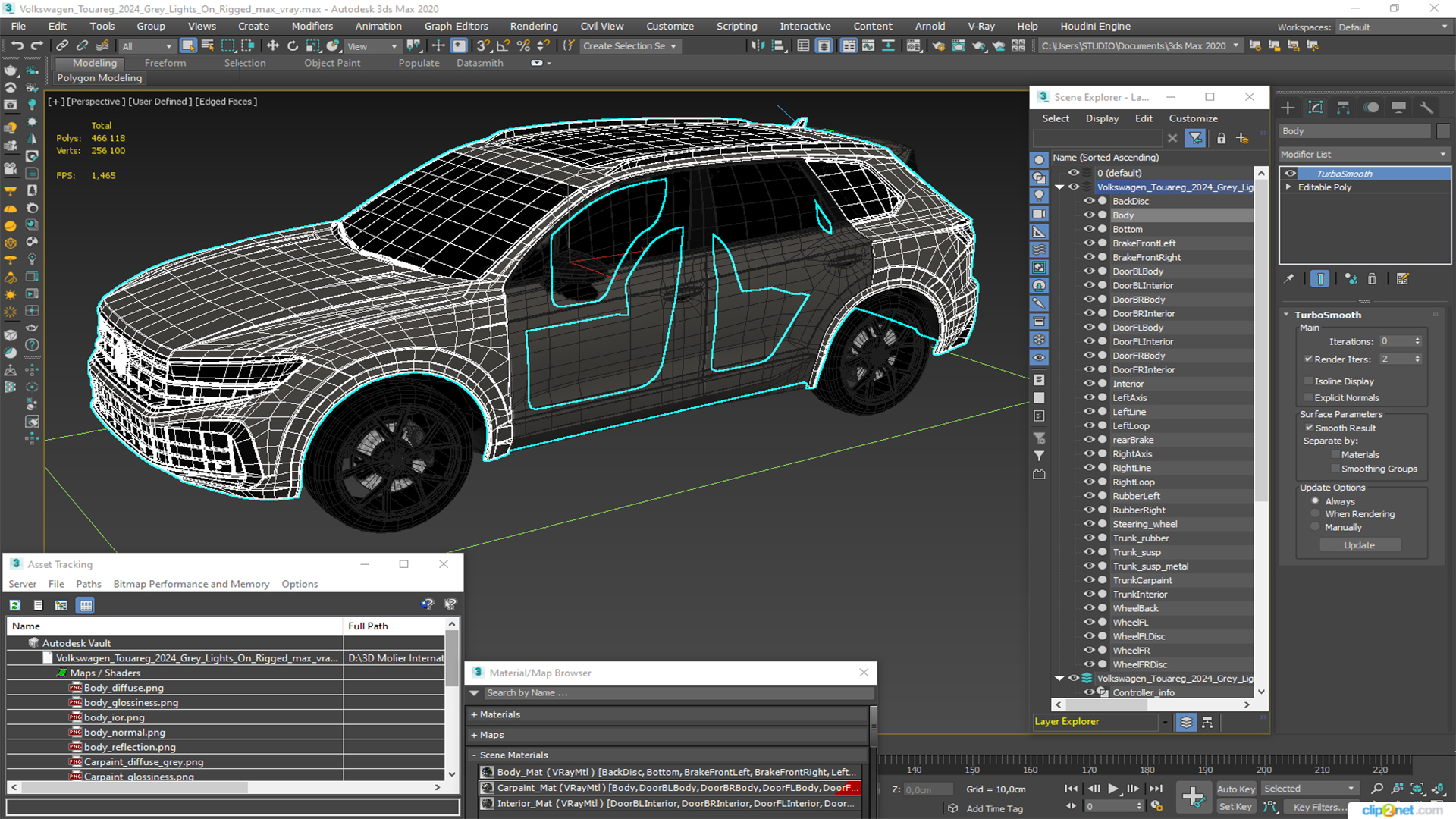Toggle the Angle Snap button

(x=503, y=46)
